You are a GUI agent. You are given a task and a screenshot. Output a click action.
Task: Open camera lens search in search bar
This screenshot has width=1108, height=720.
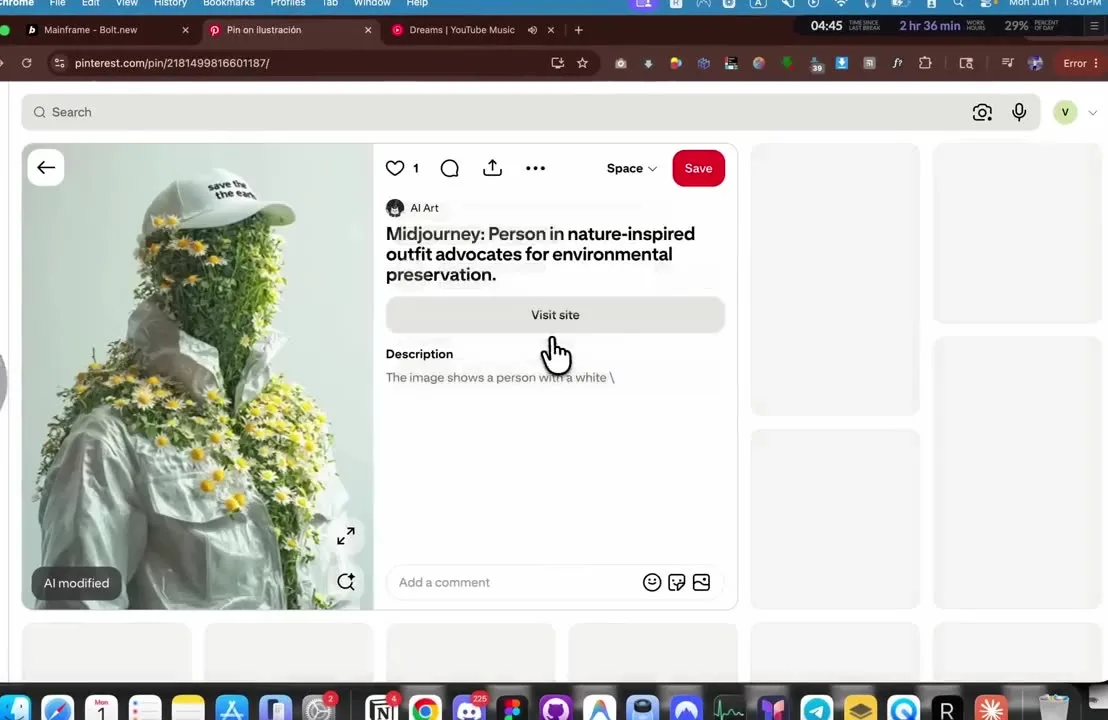tap(982, 112)
